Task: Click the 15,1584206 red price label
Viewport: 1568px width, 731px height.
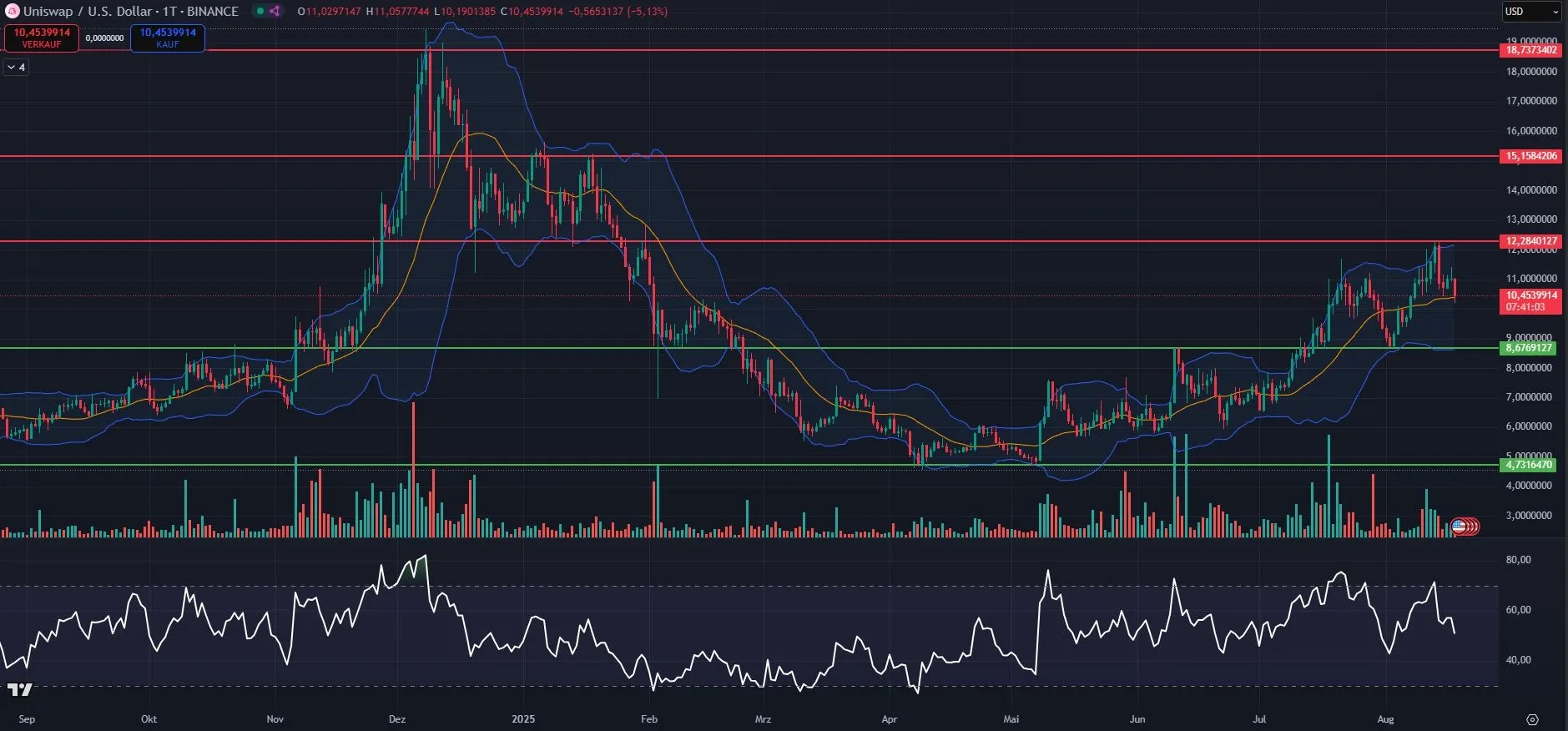Action: pos(1531,156)
